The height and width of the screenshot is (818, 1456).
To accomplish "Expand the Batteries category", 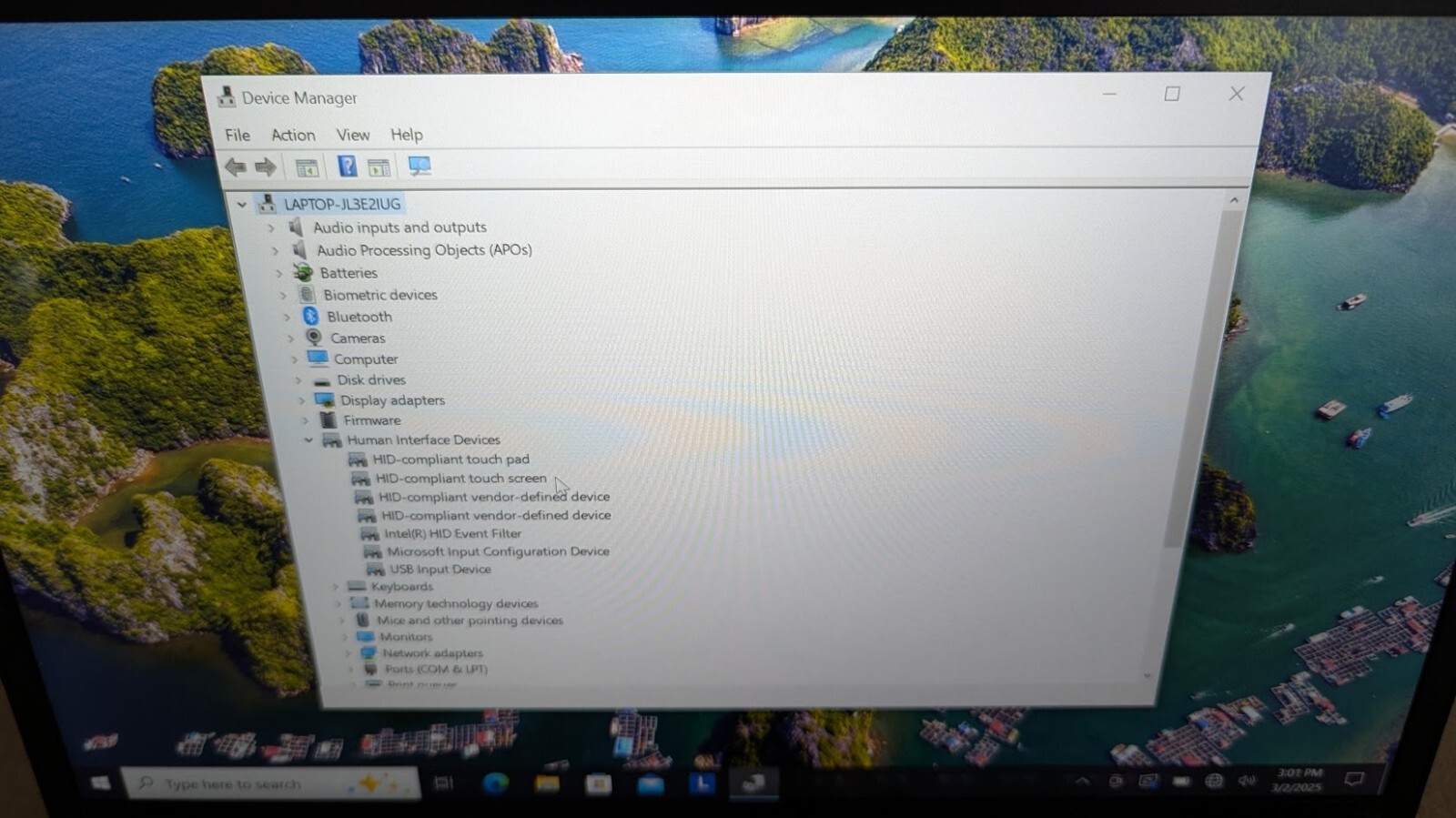I will pos(278,273).
